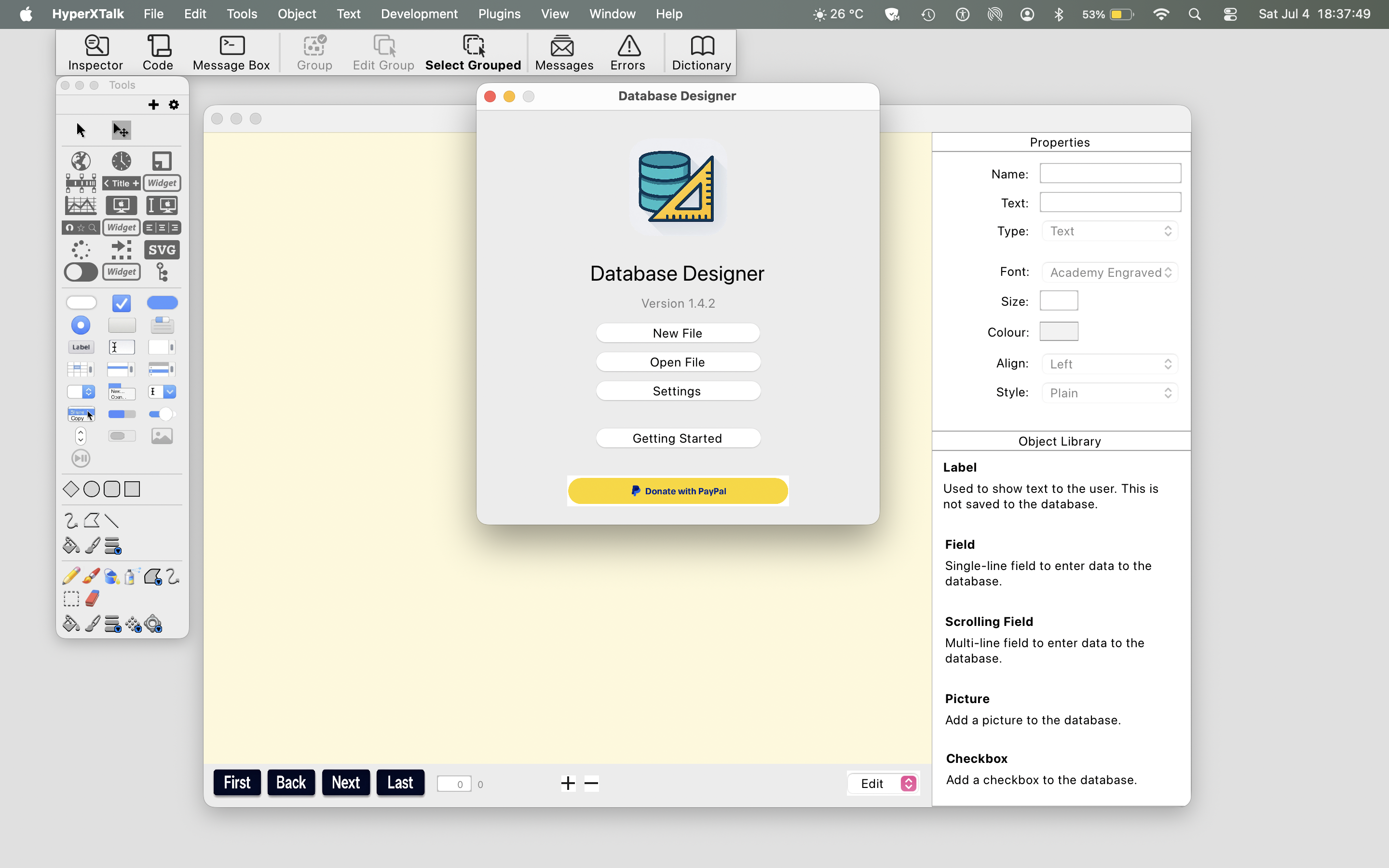The image size is (1389, 868).
Task: Remove a card with the minus button
Action: (x=591, y=783)
